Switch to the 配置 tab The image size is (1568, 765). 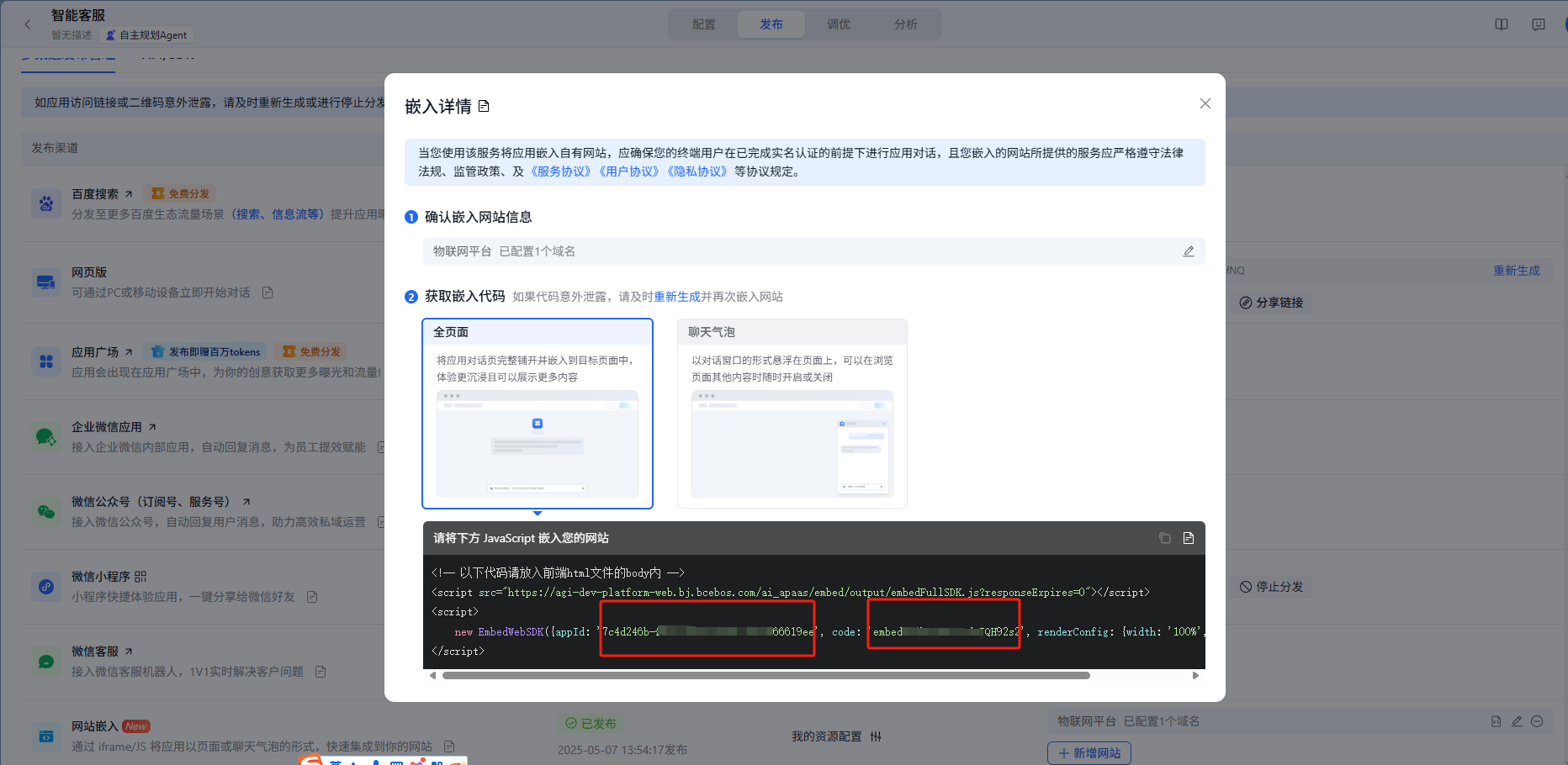pyautogui.click(x=704, y=24)
